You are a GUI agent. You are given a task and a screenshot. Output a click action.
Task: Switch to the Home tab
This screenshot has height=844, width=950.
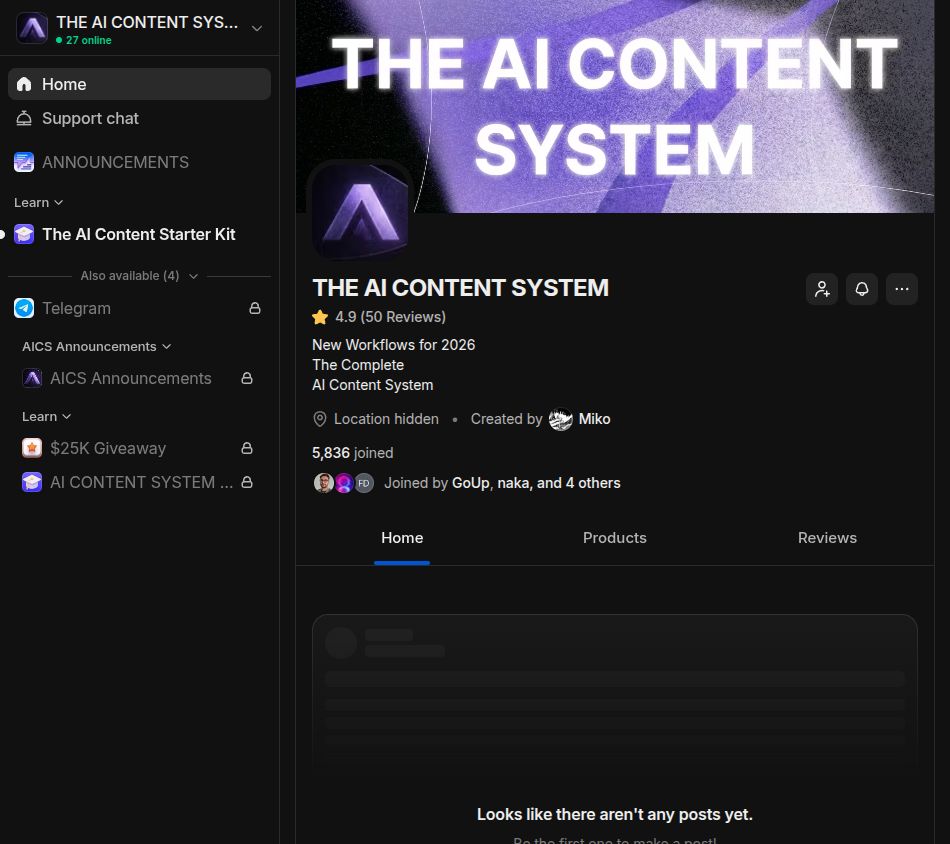[x=402, y=538]
